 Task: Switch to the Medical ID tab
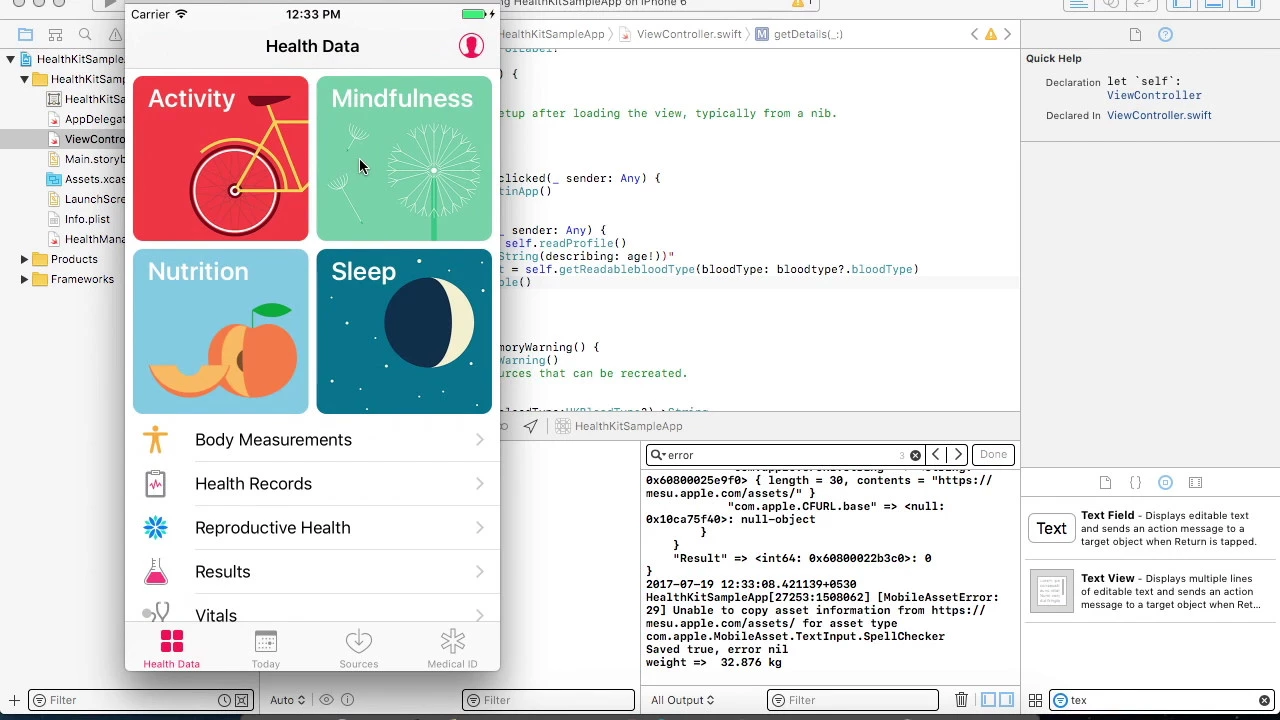click(x=452, y=649)
